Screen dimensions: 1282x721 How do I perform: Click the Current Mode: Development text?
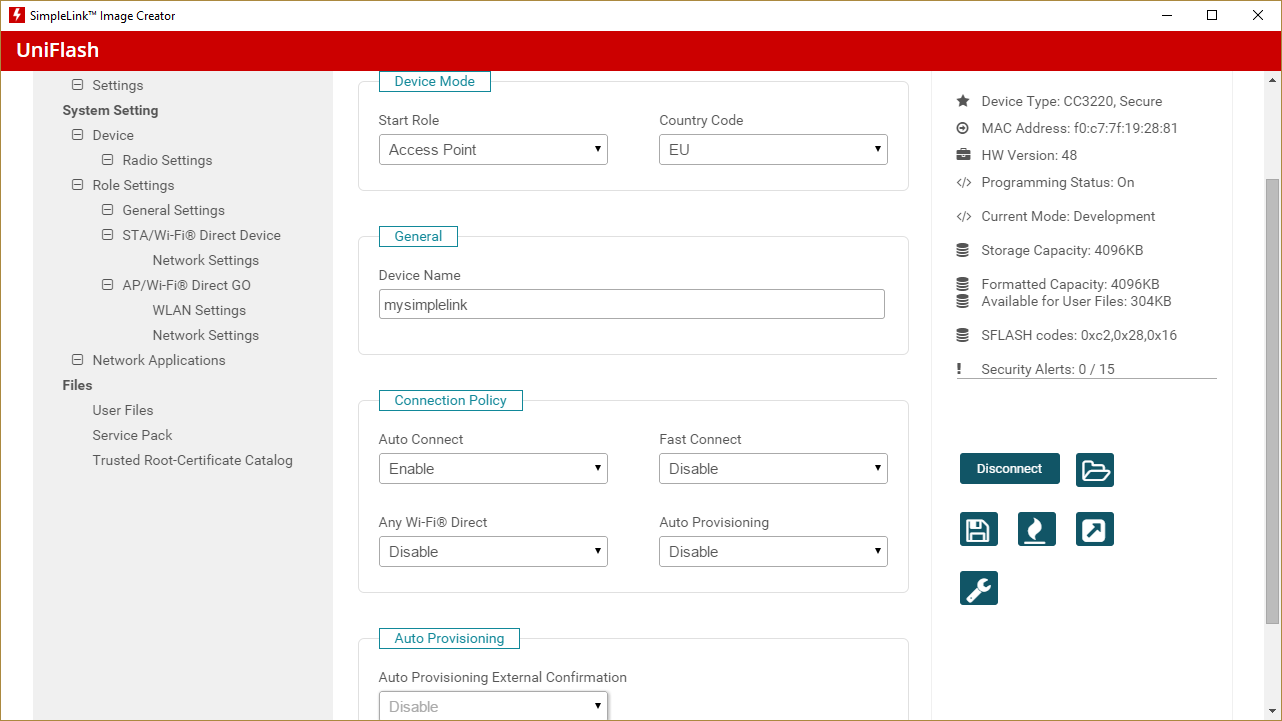click(x=1068, y=216)
